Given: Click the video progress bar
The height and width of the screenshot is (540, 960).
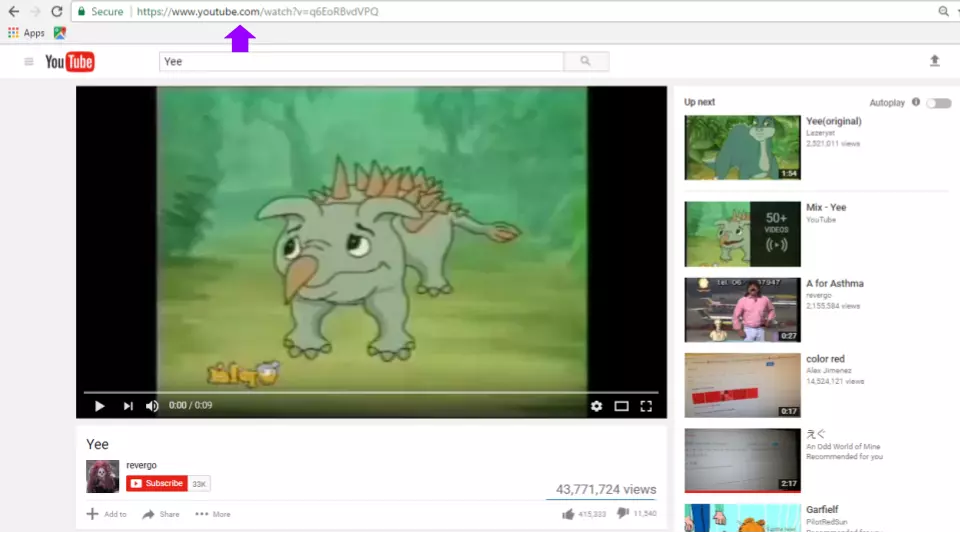Looking at the screenshot, I should [x=371, y=392].
